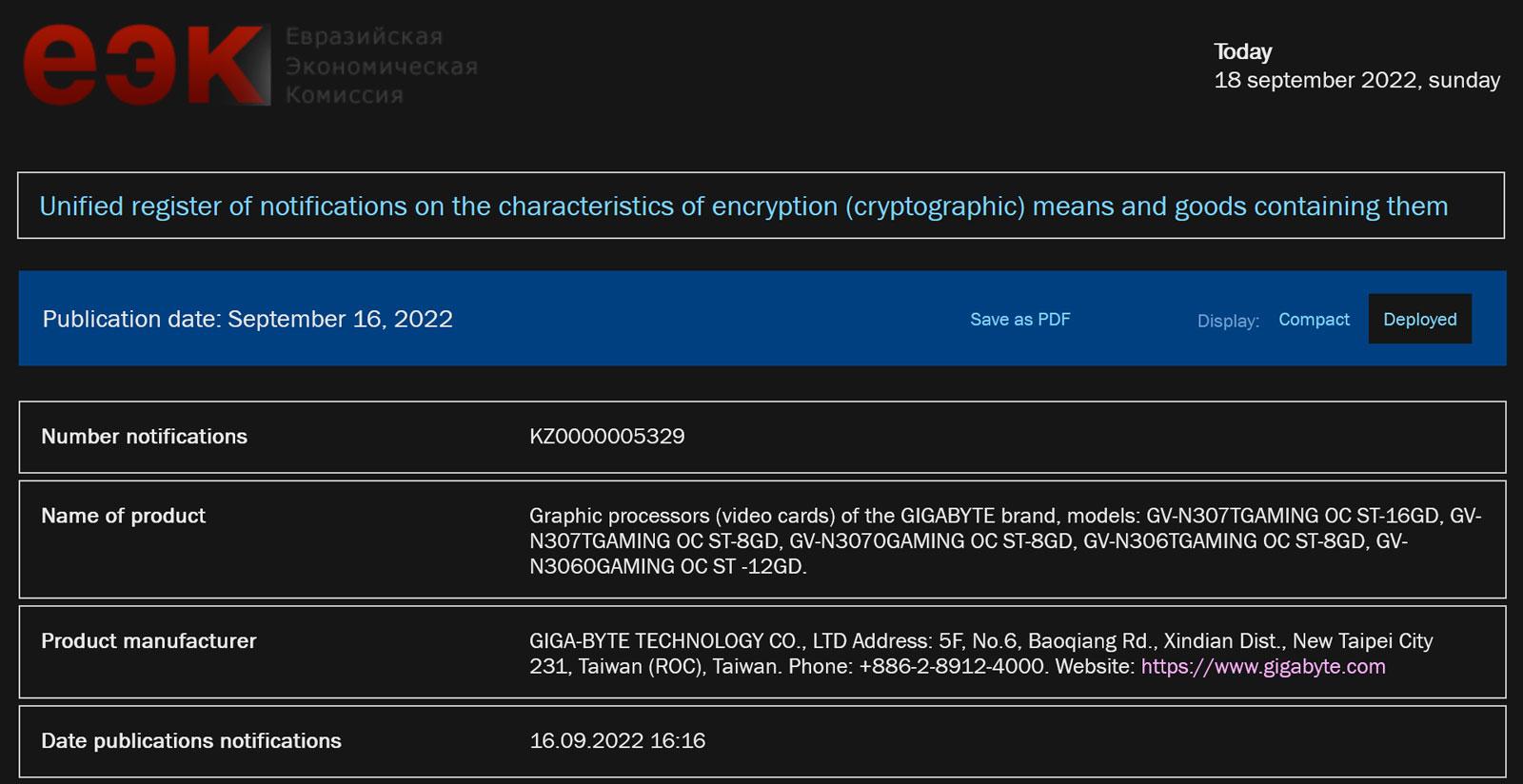This screenshot has width=1523, height=784.
Task: Click the 18 september 2022, sunday date
Action: [1356, 81]
